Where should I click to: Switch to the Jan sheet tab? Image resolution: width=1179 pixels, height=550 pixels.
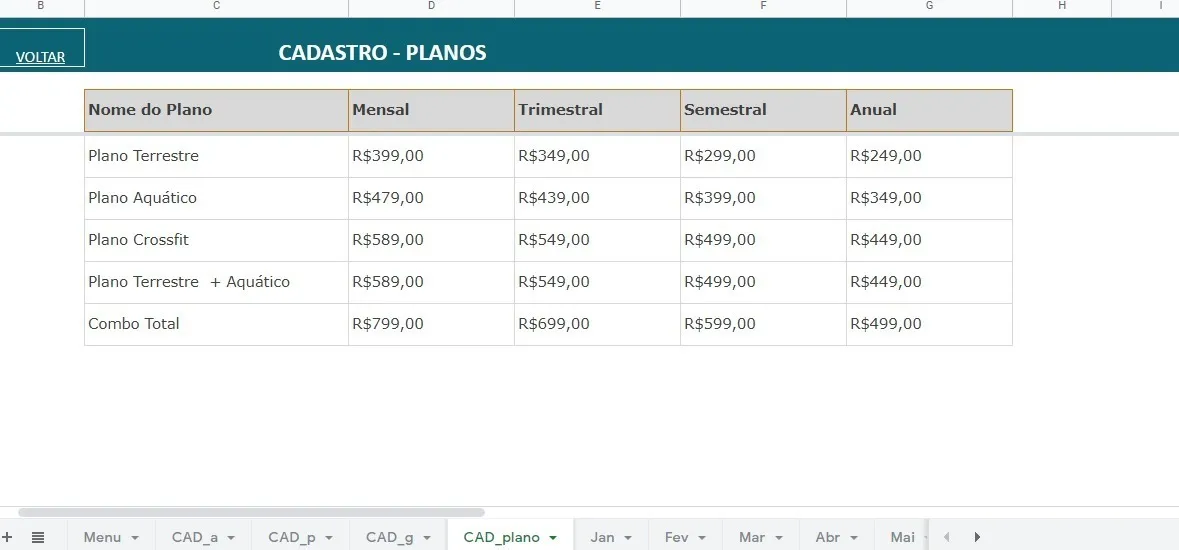(602, 537)
